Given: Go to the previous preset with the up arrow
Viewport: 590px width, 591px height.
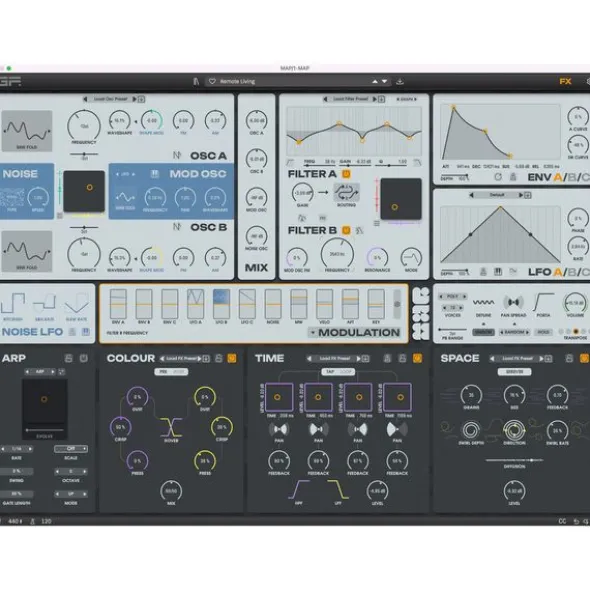Looking at the screenshot, I should click(x=375, y=81).
